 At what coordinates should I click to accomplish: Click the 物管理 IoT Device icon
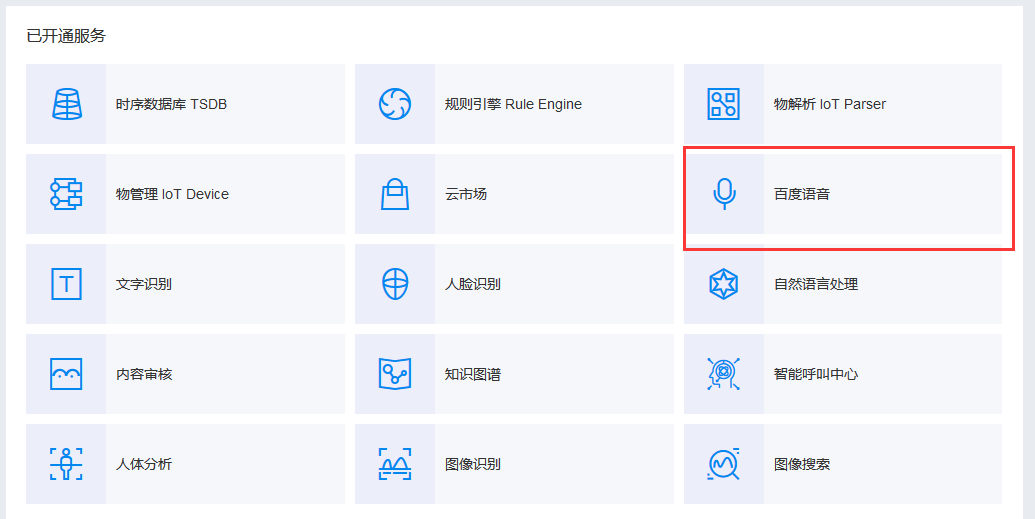[x=67, y=194]
